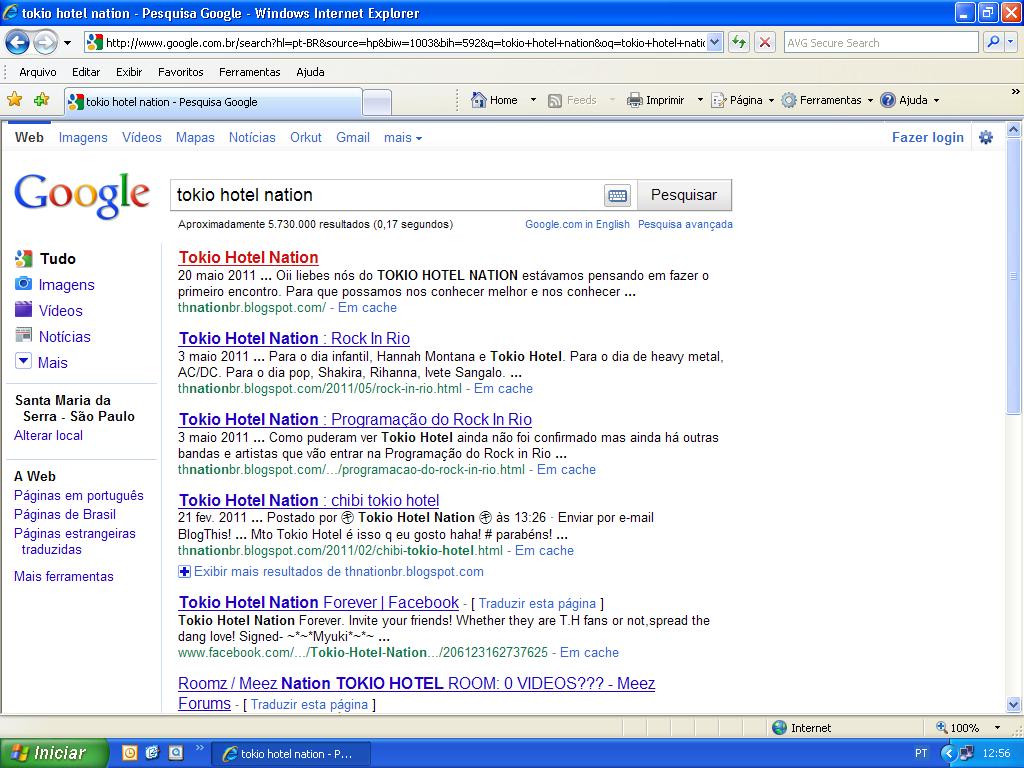Open Orkut from Google top bar

click(x=306, y=137)
